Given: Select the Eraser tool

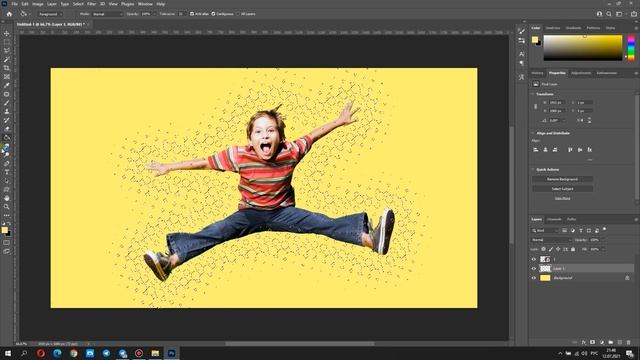Looking at the screenshot, I should pos(7,129).
